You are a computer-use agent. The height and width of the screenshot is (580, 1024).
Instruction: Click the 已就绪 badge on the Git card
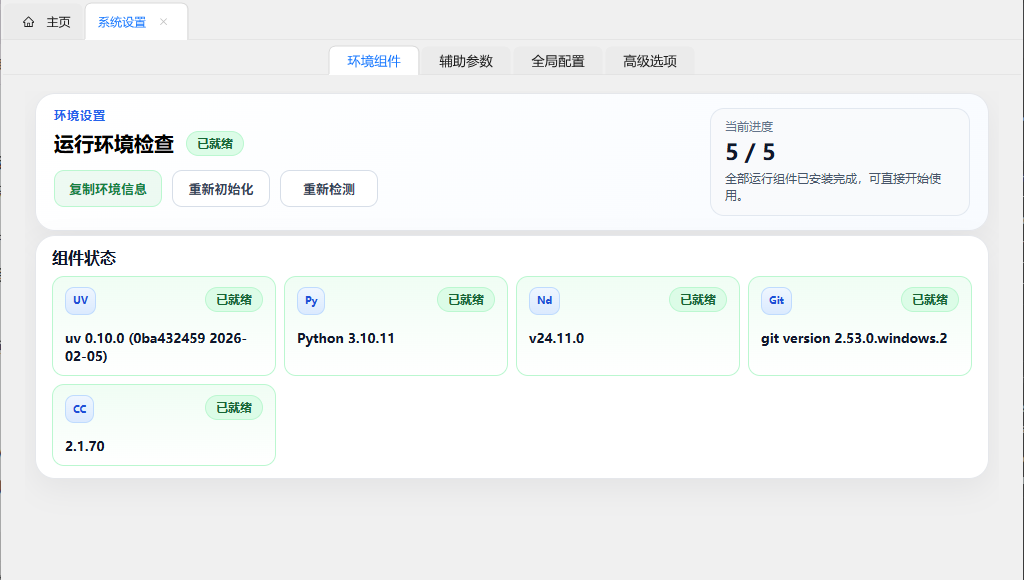[929, 299]
